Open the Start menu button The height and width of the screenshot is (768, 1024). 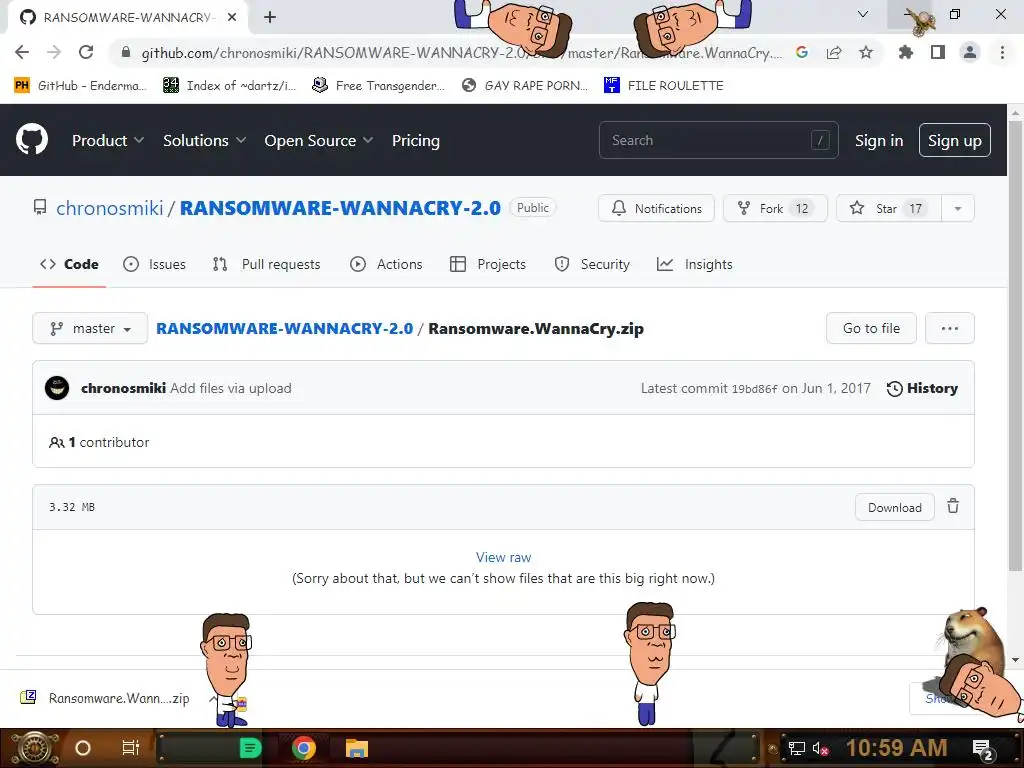34,748
